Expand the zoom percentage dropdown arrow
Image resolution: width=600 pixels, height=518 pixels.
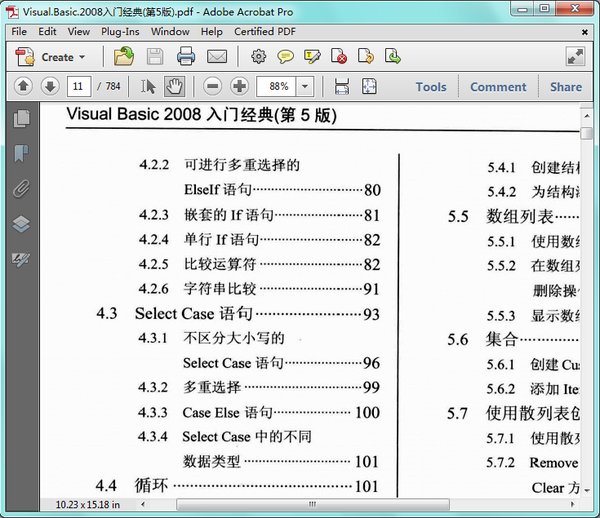point(305,87)
